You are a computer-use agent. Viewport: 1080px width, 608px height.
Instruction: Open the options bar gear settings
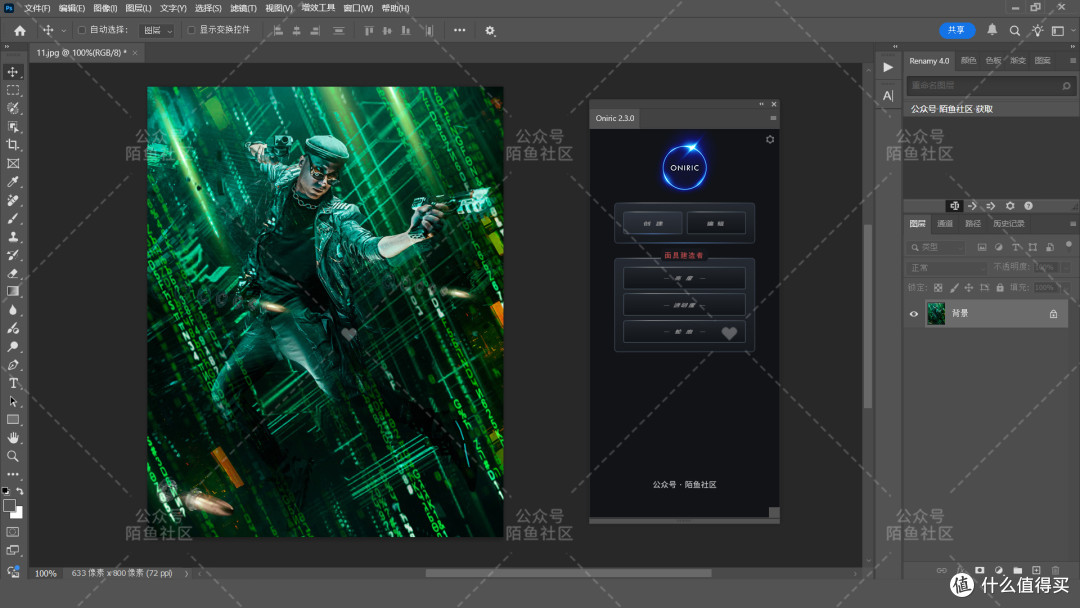click(490, 30)
